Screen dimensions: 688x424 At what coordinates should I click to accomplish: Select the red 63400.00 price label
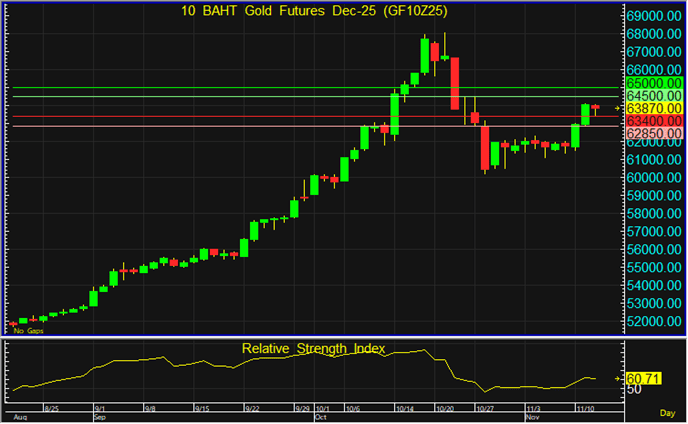[x=654, y=120]
